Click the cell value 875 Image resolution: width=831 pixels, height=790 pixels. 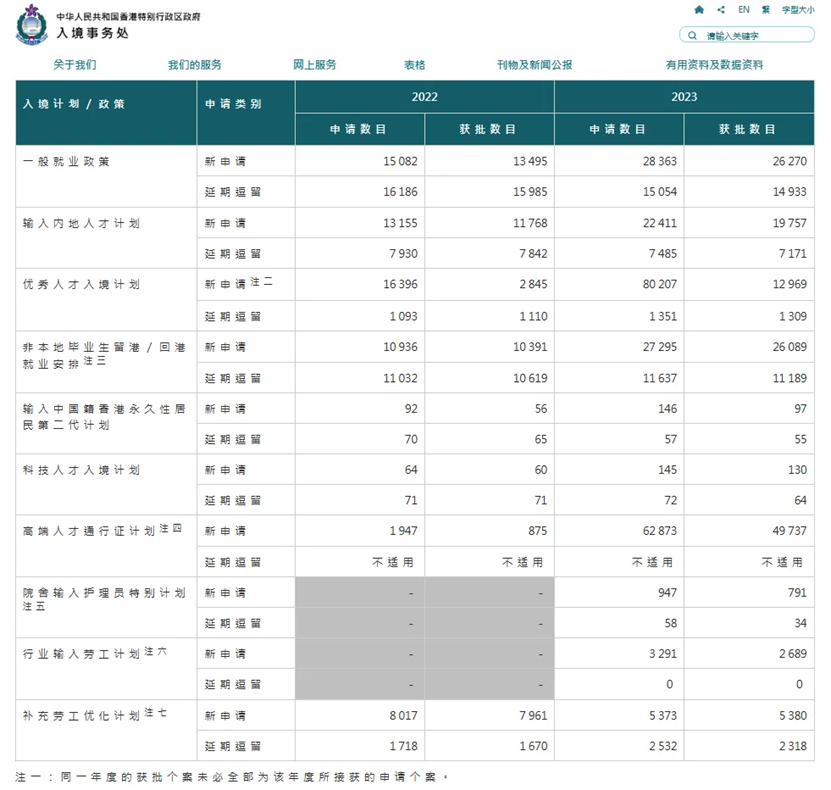tap(537, 531)
